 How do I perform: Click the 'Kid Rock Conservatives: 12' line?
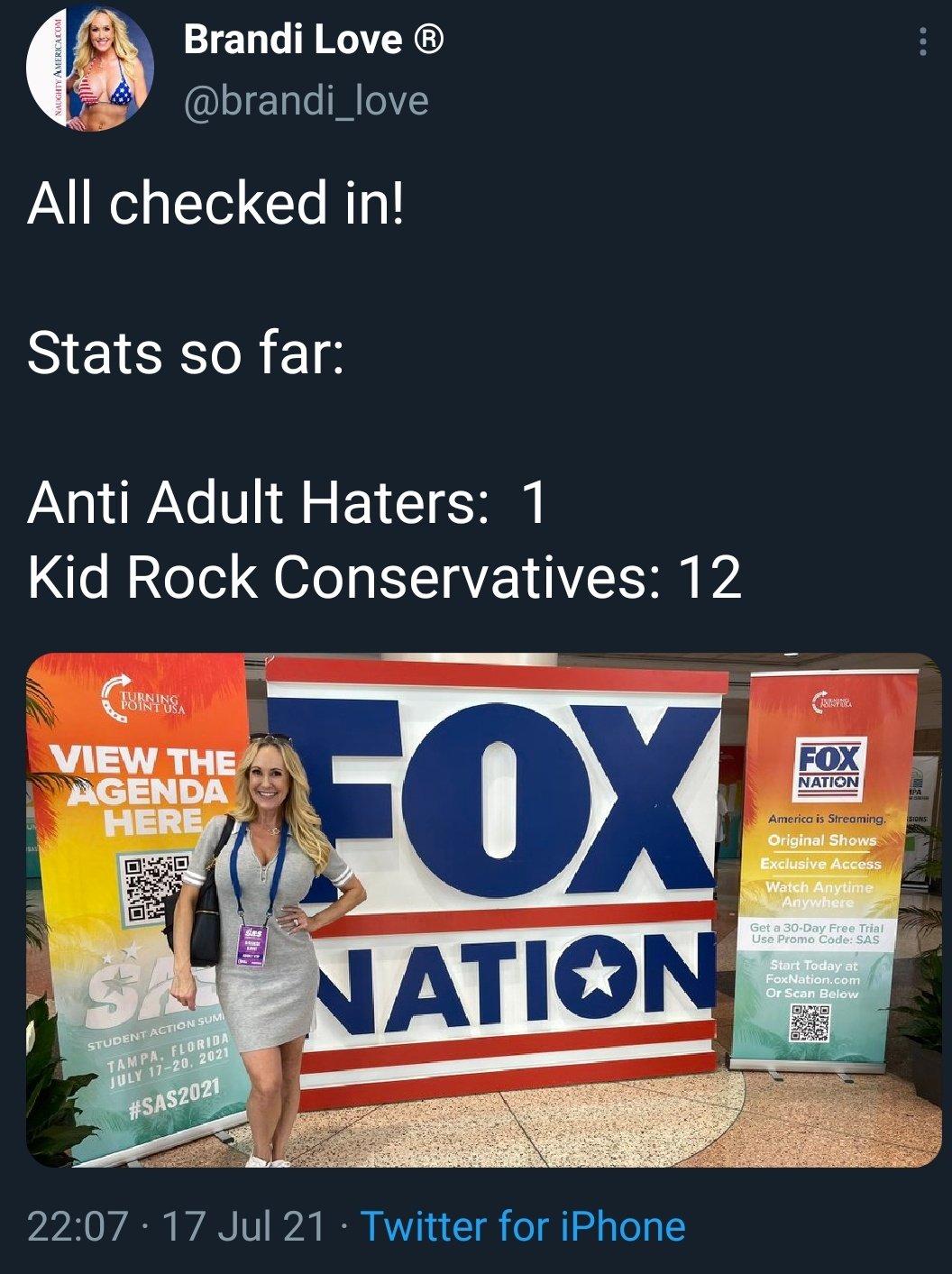pos(385,577)
